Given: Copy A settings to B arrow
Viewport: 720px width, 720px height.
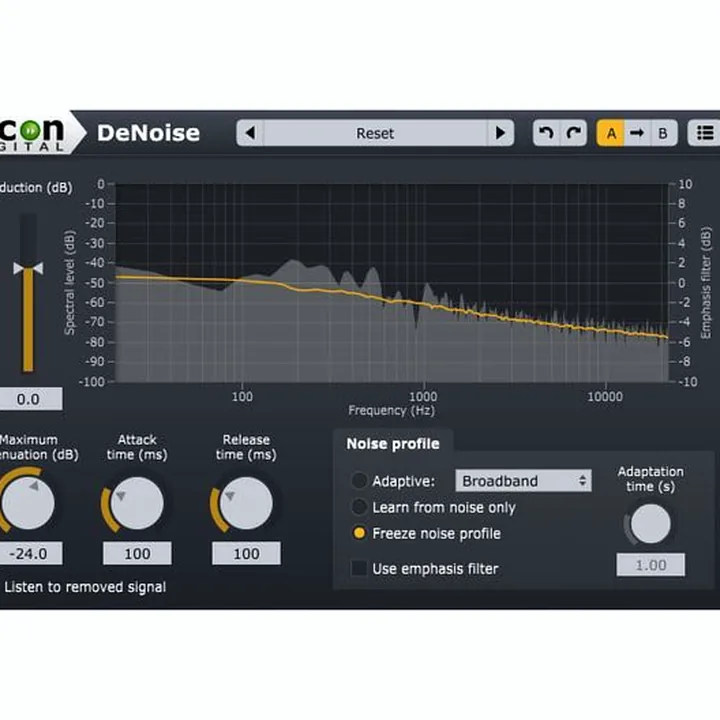Looking at the screenshot, I should (x=637, y=133).
